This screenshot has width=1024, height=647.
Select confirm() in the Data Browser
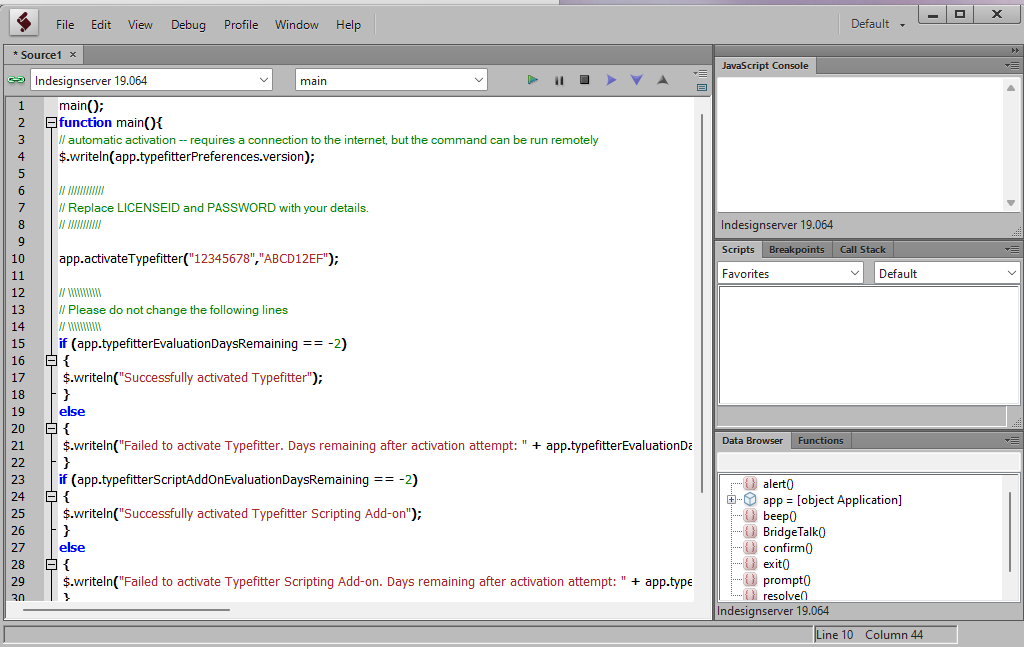tap(788, 548)
